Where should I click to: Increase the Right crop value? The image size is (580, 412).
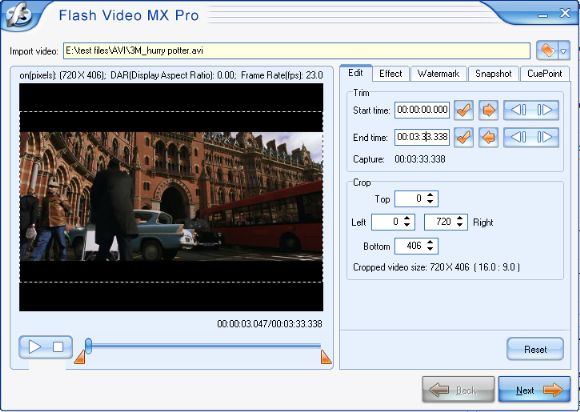coord(459,218)
